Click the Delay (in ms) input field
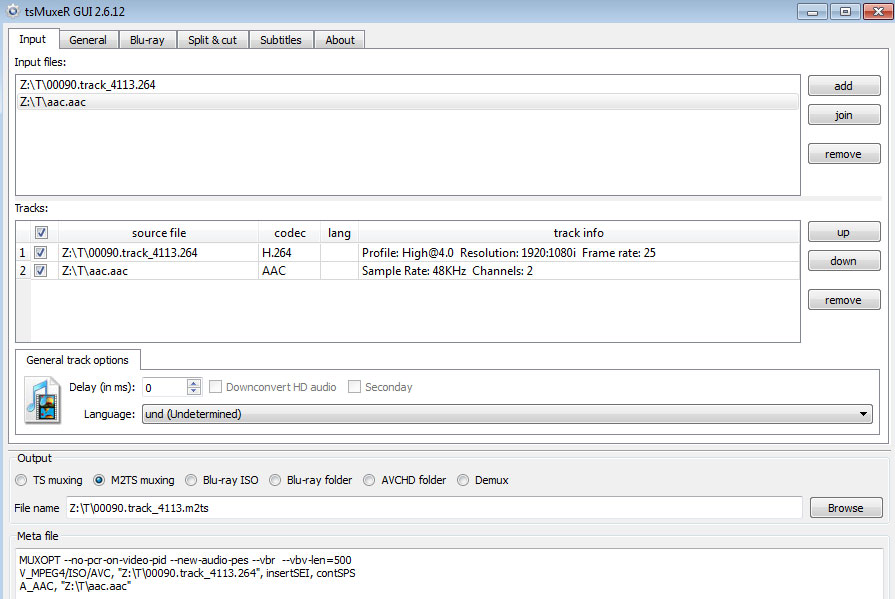Viewport: 895px width, 599px height. pyautogui.click(x=164, y=387)
